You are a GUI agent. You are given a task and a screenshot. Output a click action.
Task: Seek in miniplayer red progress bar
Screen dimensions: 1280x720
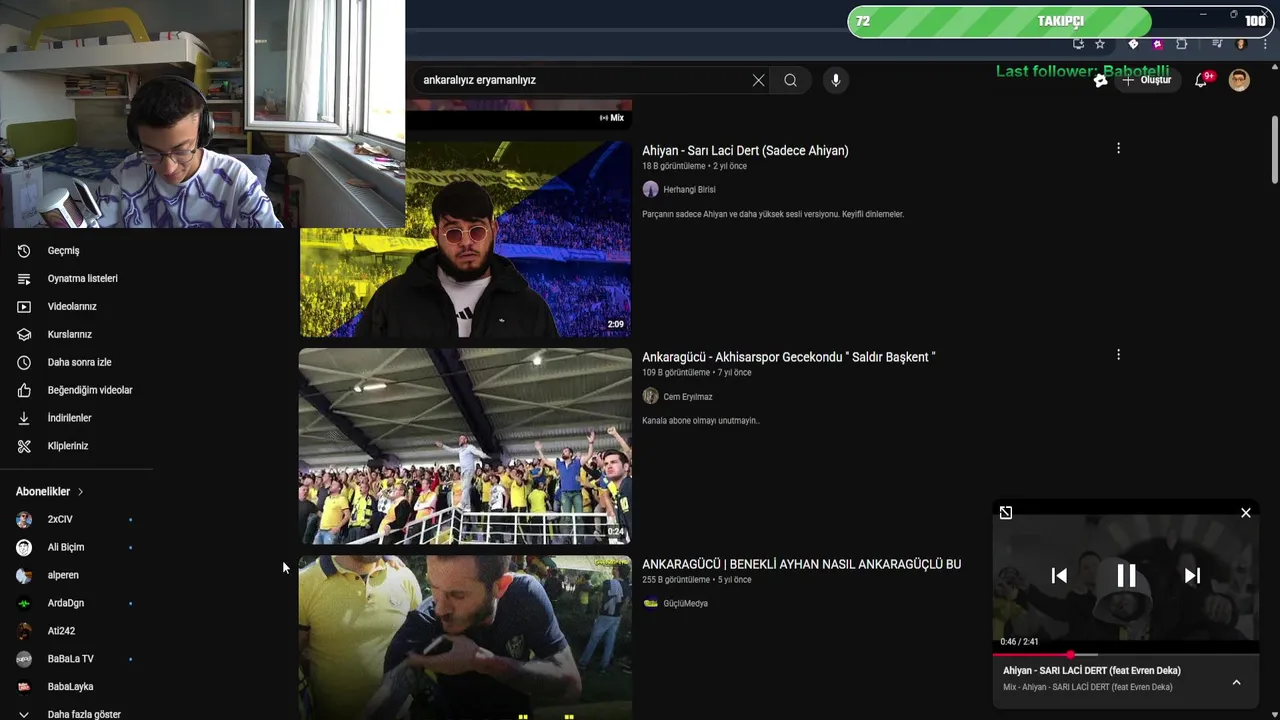pyautogui.click(x=1126, y=654)
